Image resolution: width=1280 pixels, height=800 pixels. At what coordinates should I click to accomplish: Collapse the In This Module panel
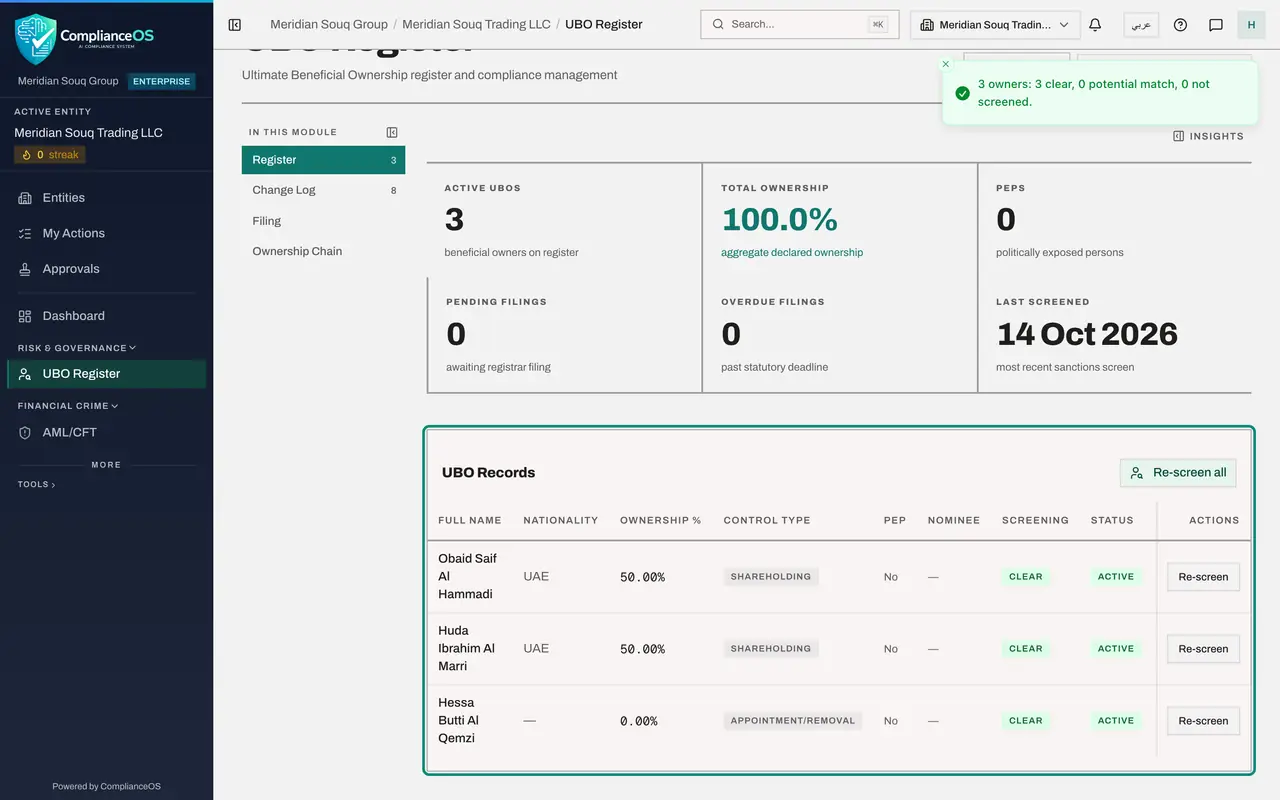(392, 132)
